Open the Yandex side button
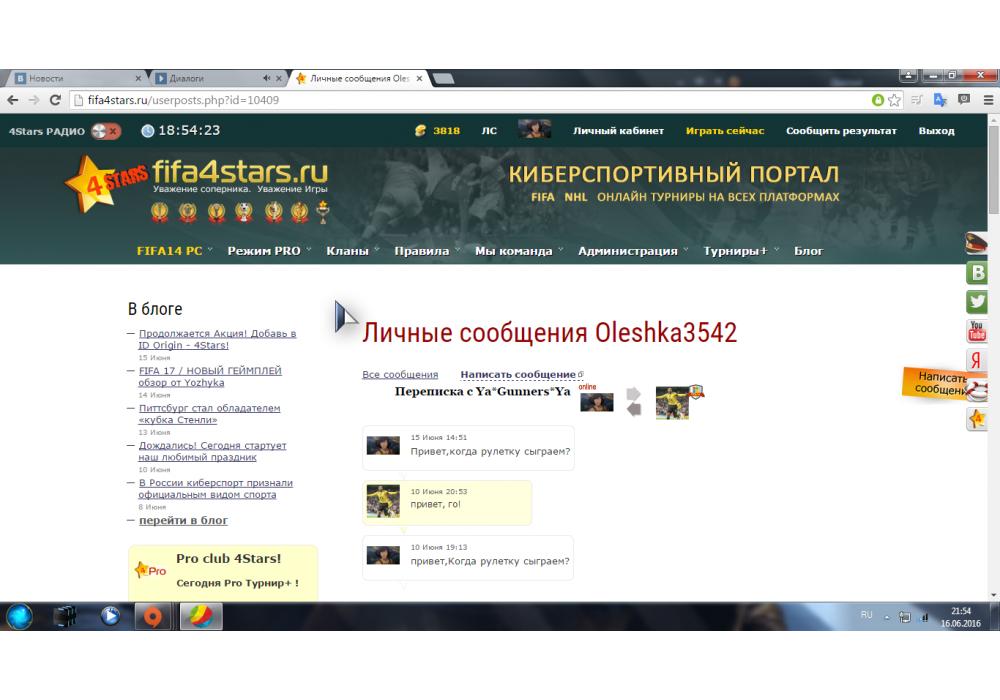 977,360
